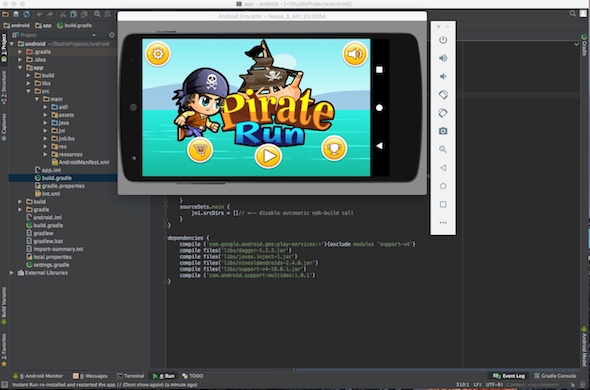This screenshot has width=590, height=390.
Task: Expand the .gradle folder
Action: (x=20, y=52)
